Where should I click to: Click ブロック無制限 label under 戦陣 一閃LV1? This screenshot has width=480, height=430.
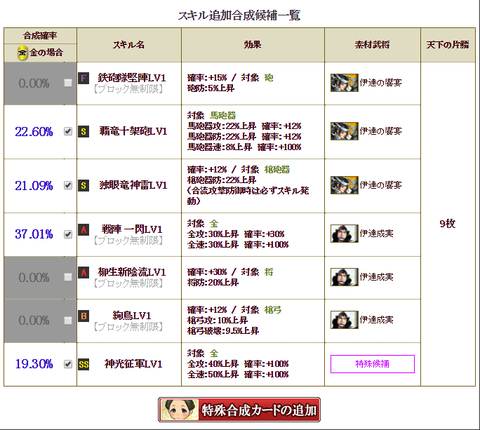click(x=128, y=240)
